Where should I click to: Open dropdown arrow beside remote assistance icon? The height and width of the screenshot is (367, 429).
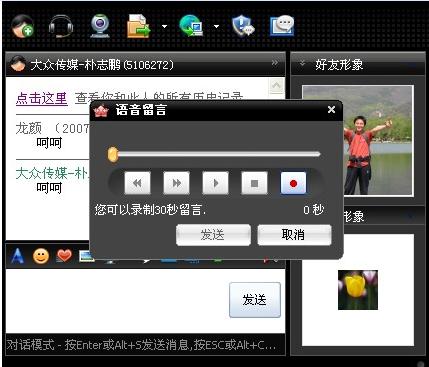click(216, 26)
